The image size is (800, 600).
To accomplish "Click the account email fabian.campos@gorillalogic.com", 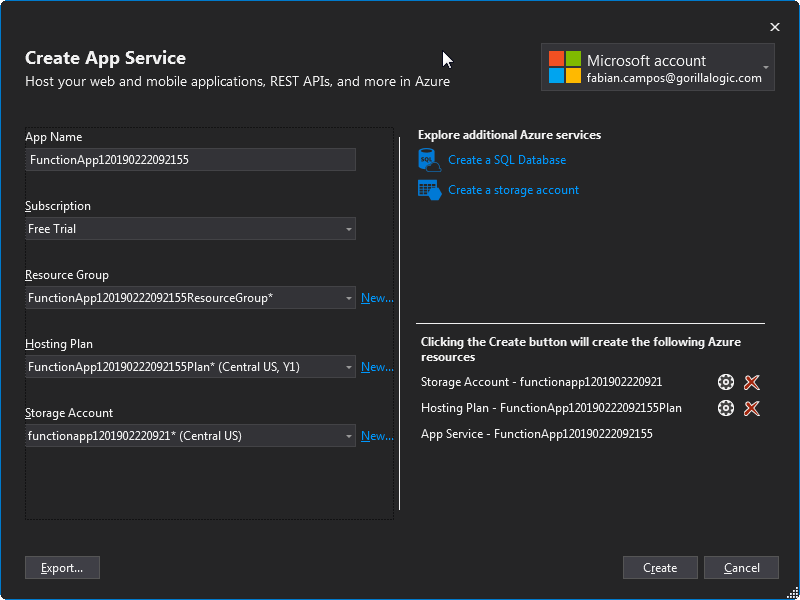I will point(674,78).
